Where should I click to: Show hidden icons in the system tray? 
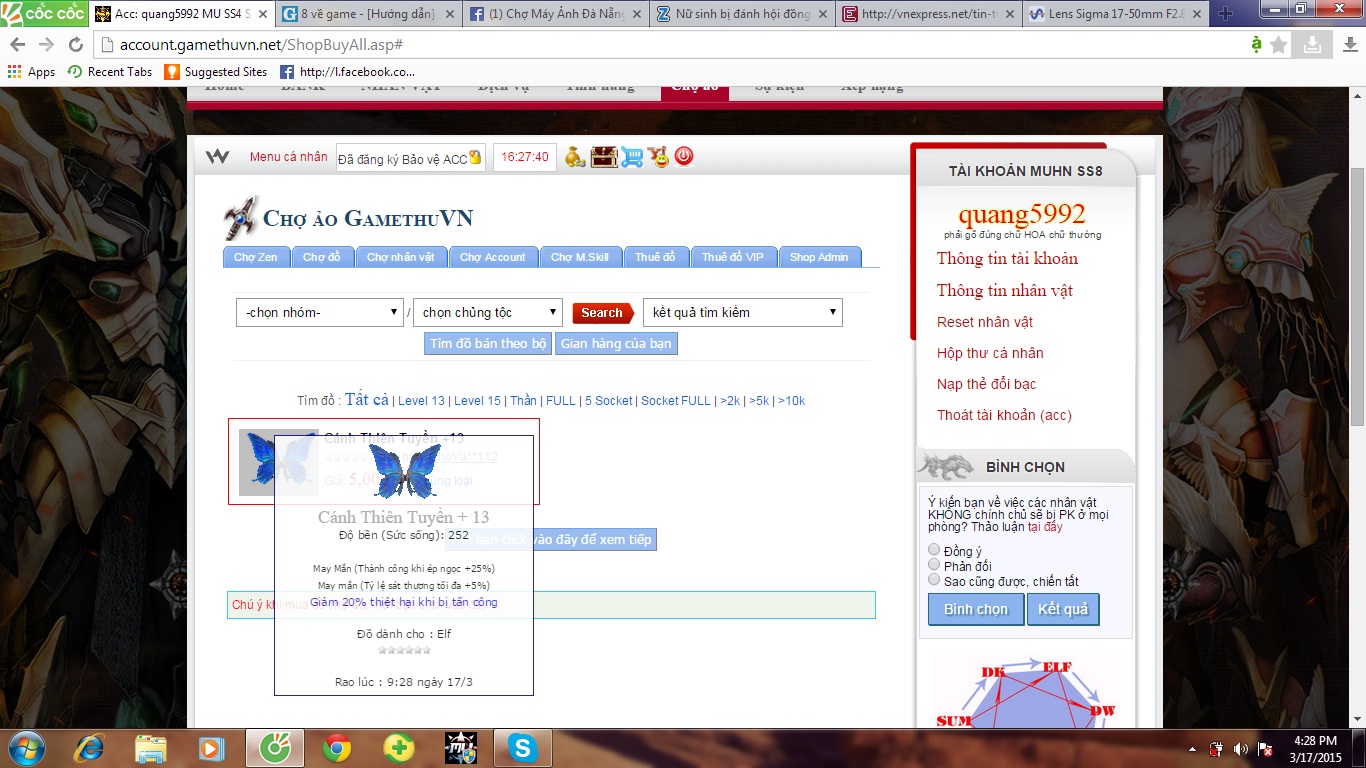pos(1192,749)
